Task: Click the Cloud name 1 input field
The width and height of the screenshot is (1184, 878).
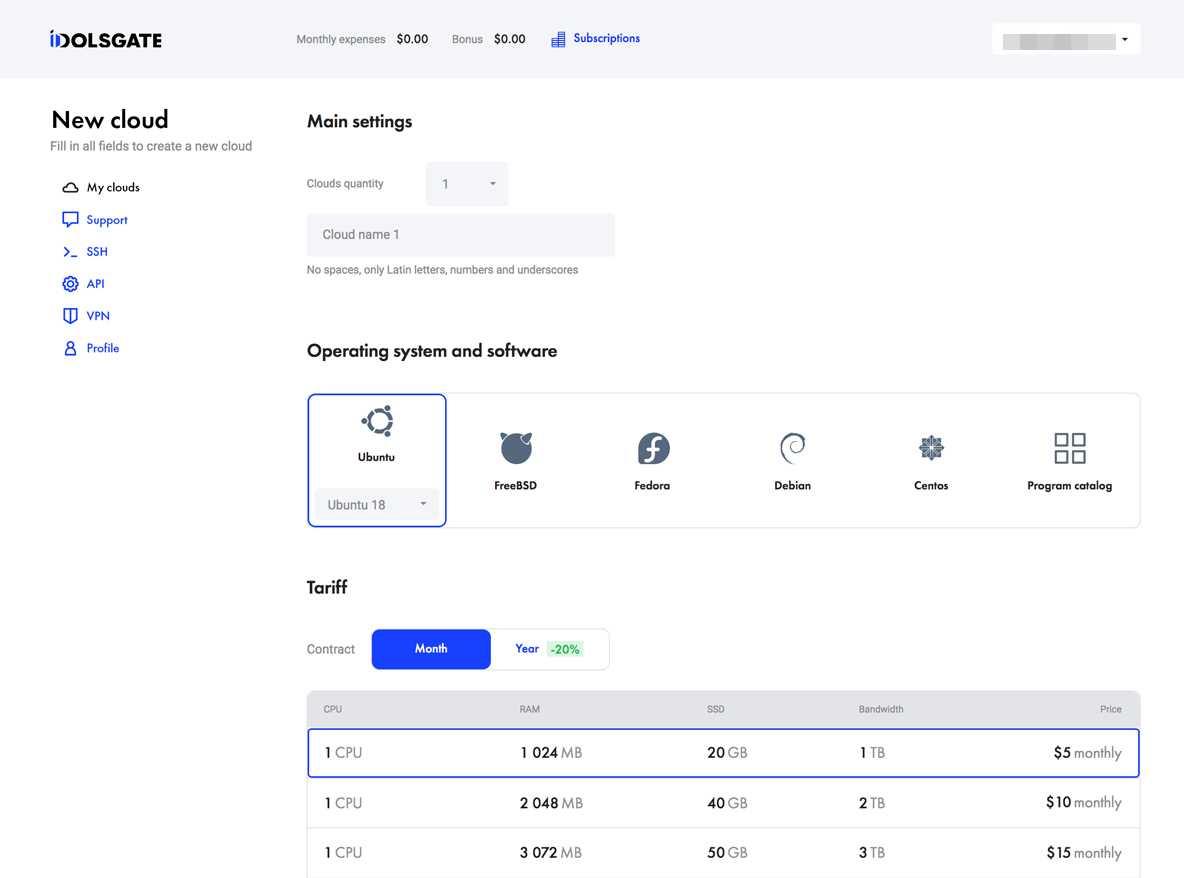Action: [x=461, y=235]
